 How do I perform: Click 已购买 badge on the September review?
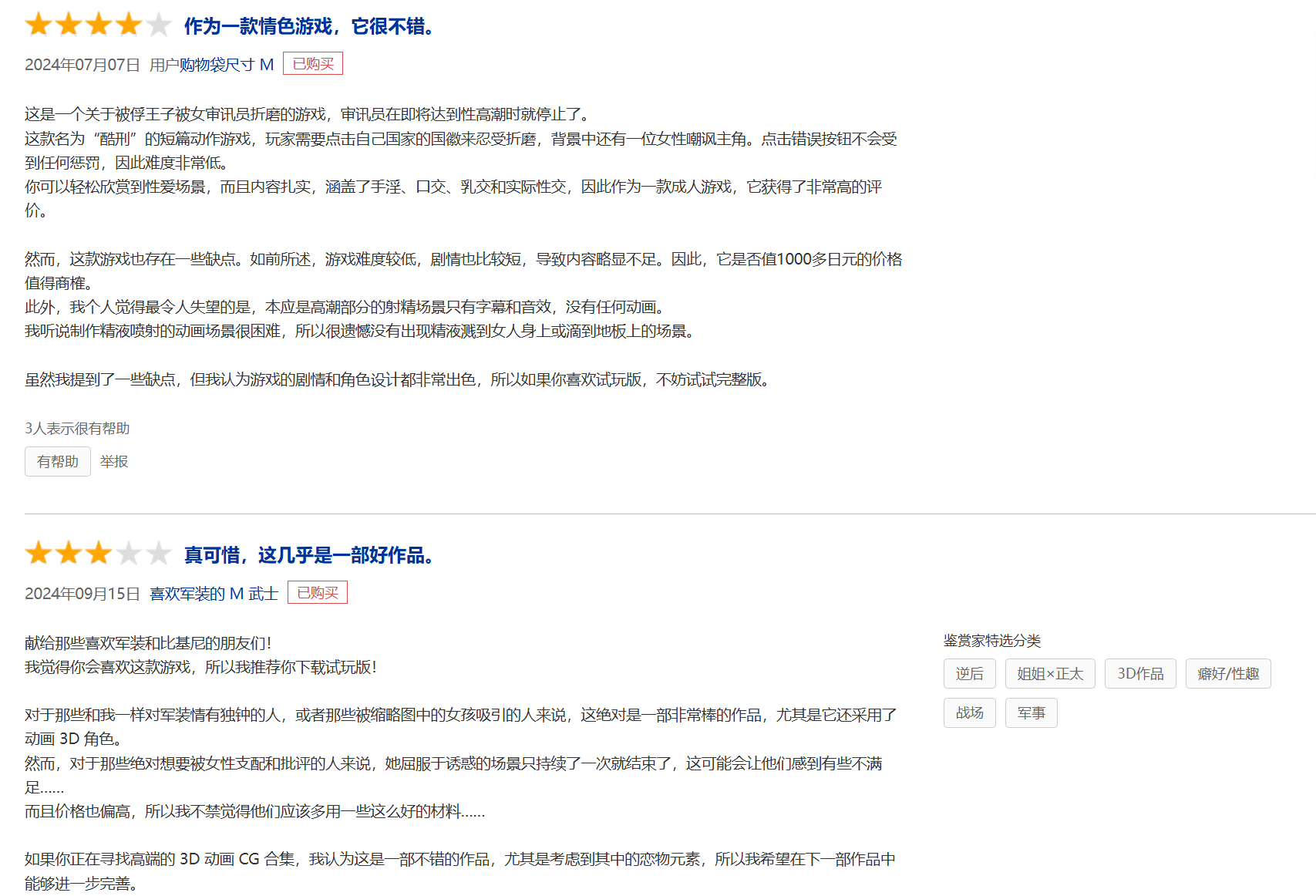[318, 593]
